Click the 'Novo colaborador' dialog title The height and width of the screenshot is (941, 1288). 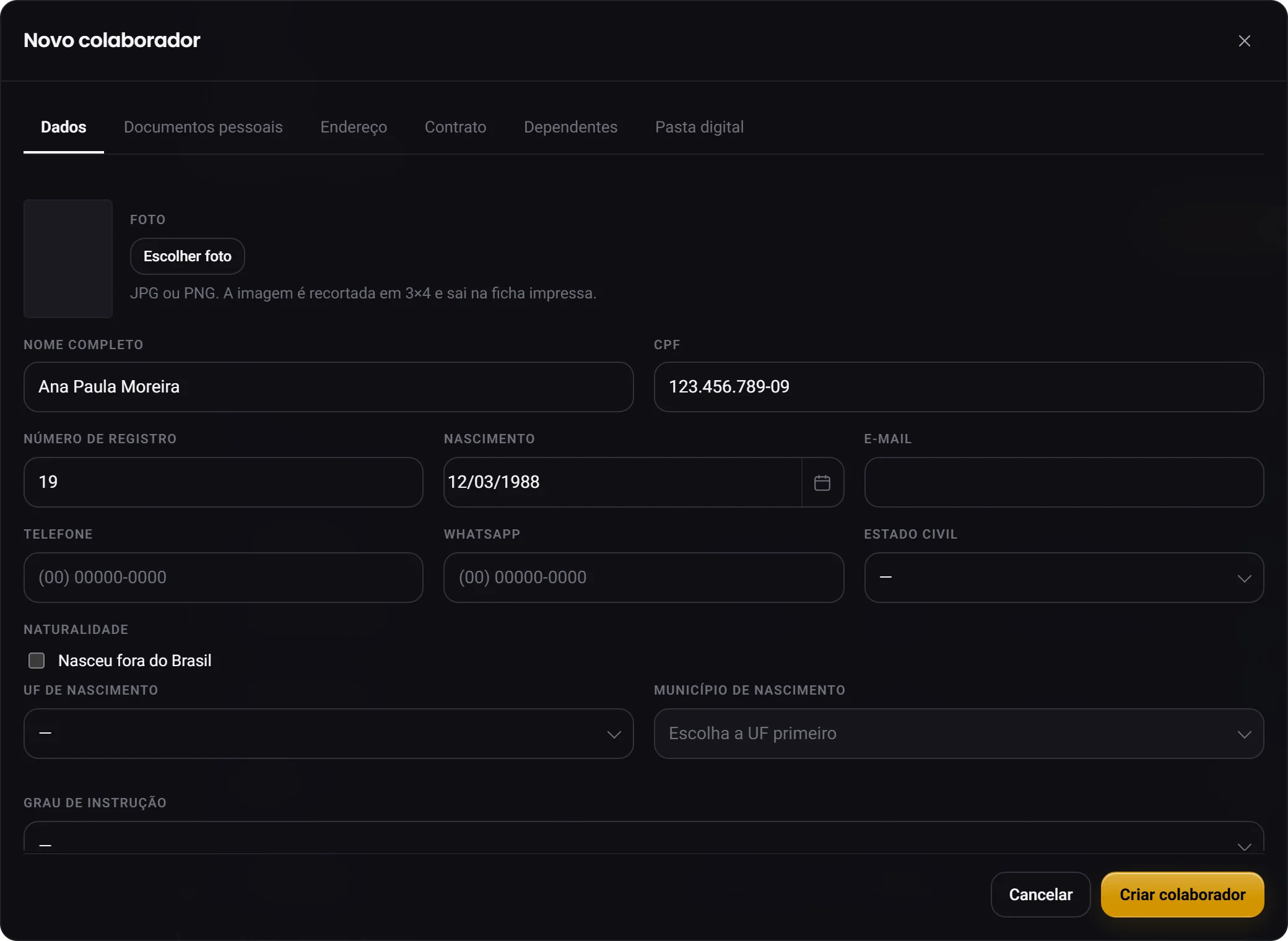click(112, 40)
